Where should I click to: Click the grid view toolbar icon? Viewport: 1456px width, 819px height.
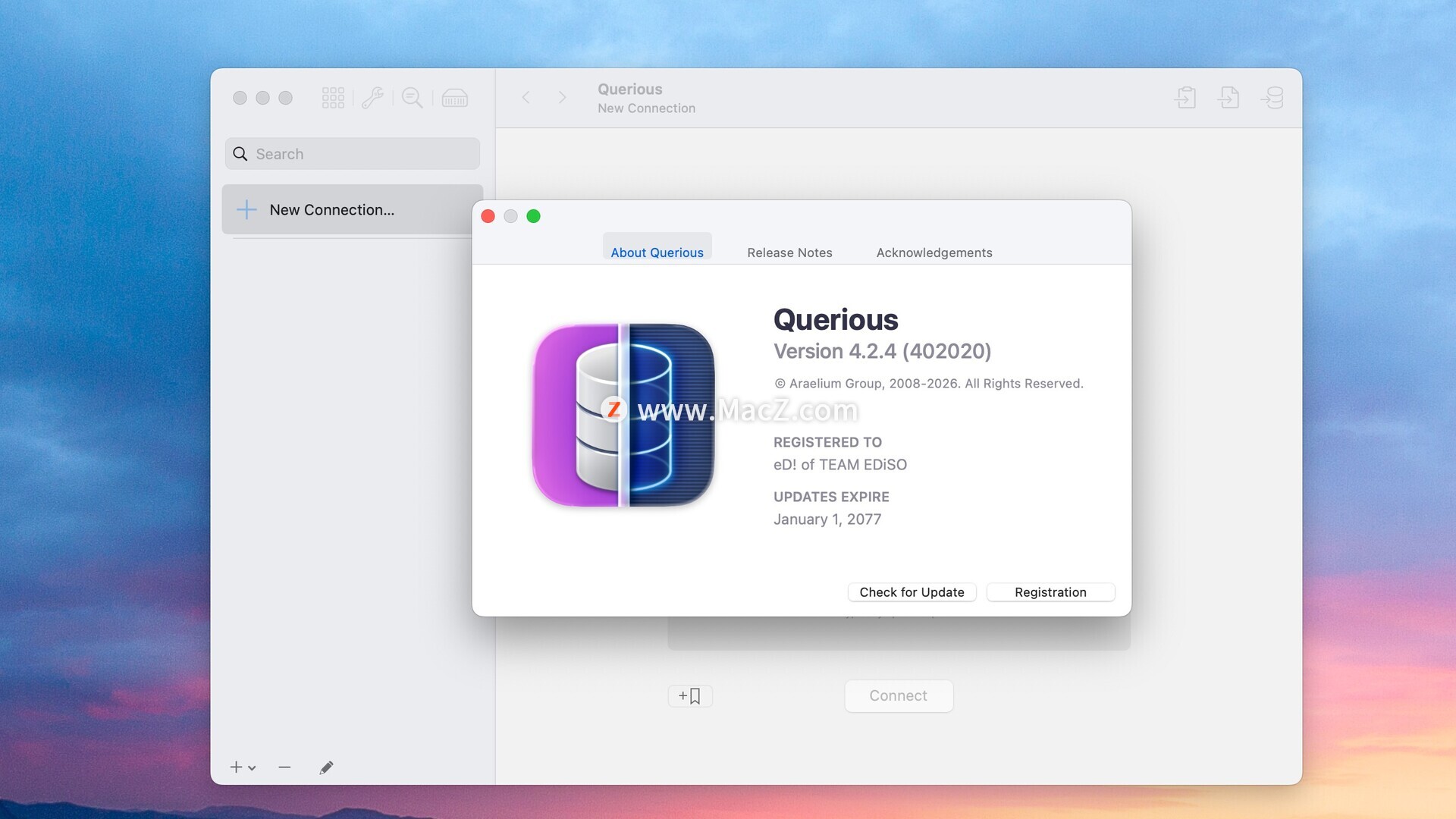pos(333,98)
